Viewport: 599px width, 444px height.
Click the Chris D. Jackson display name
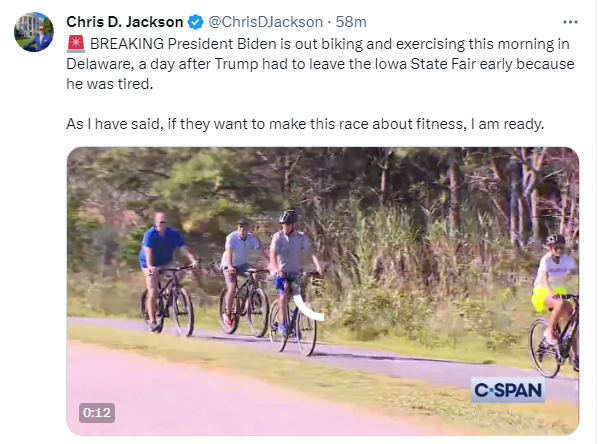click(x=125, y=22)
